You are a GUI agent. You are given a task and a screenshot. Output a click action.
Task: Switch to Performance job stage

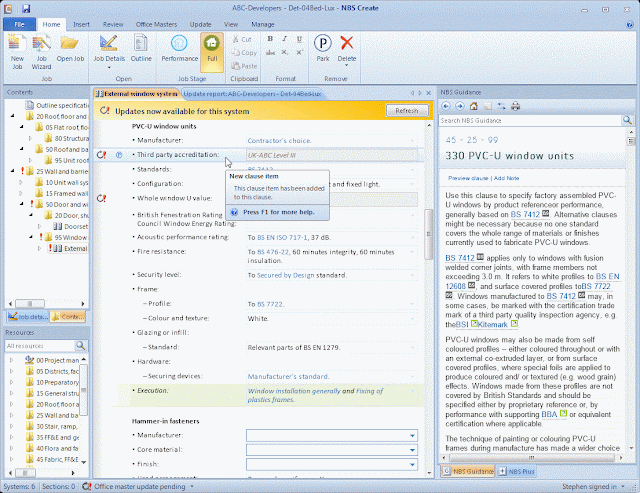(x=179, y=48)
